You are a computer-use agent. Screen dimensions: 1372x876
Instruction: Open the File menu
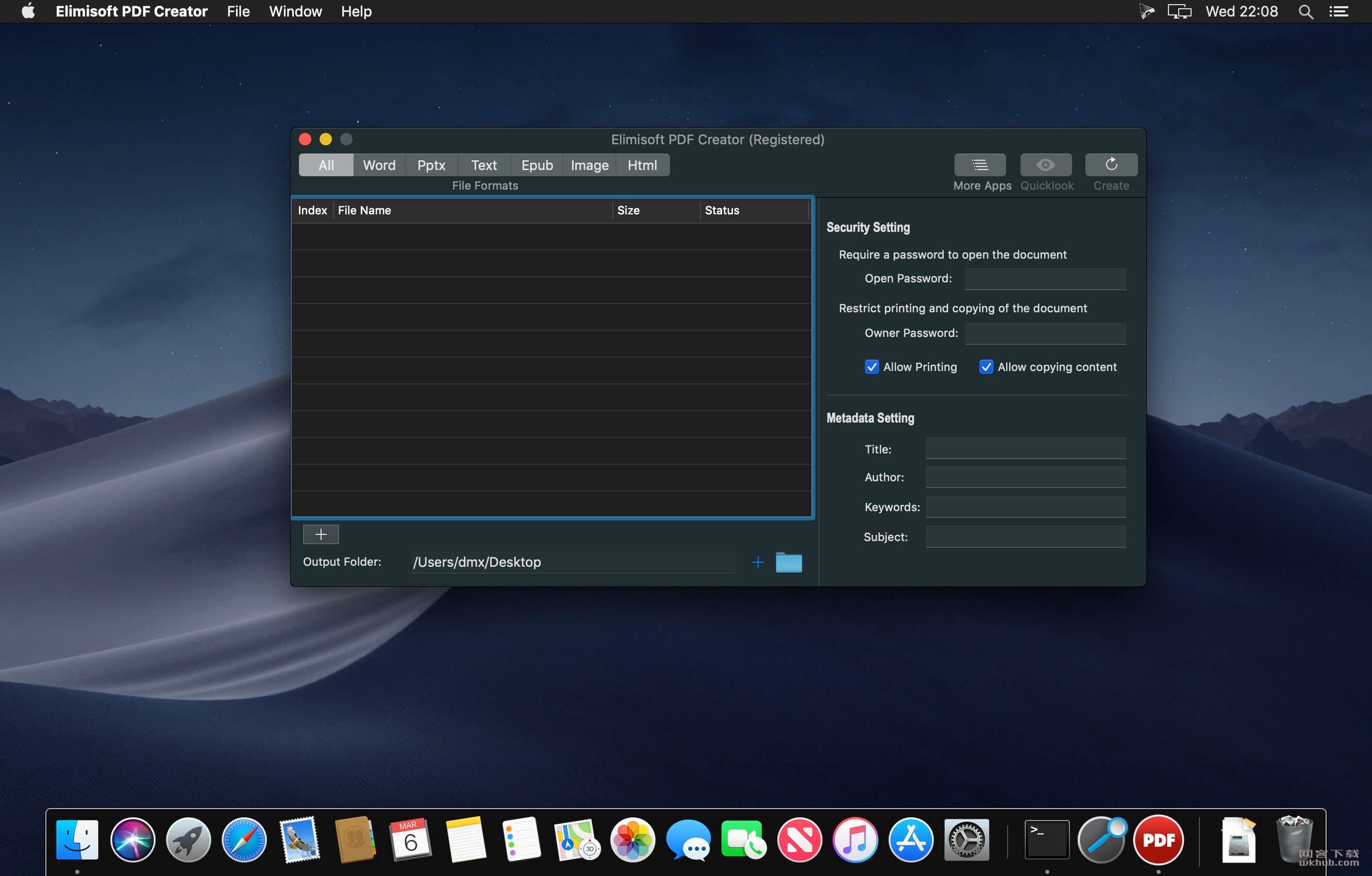[238, 11]
